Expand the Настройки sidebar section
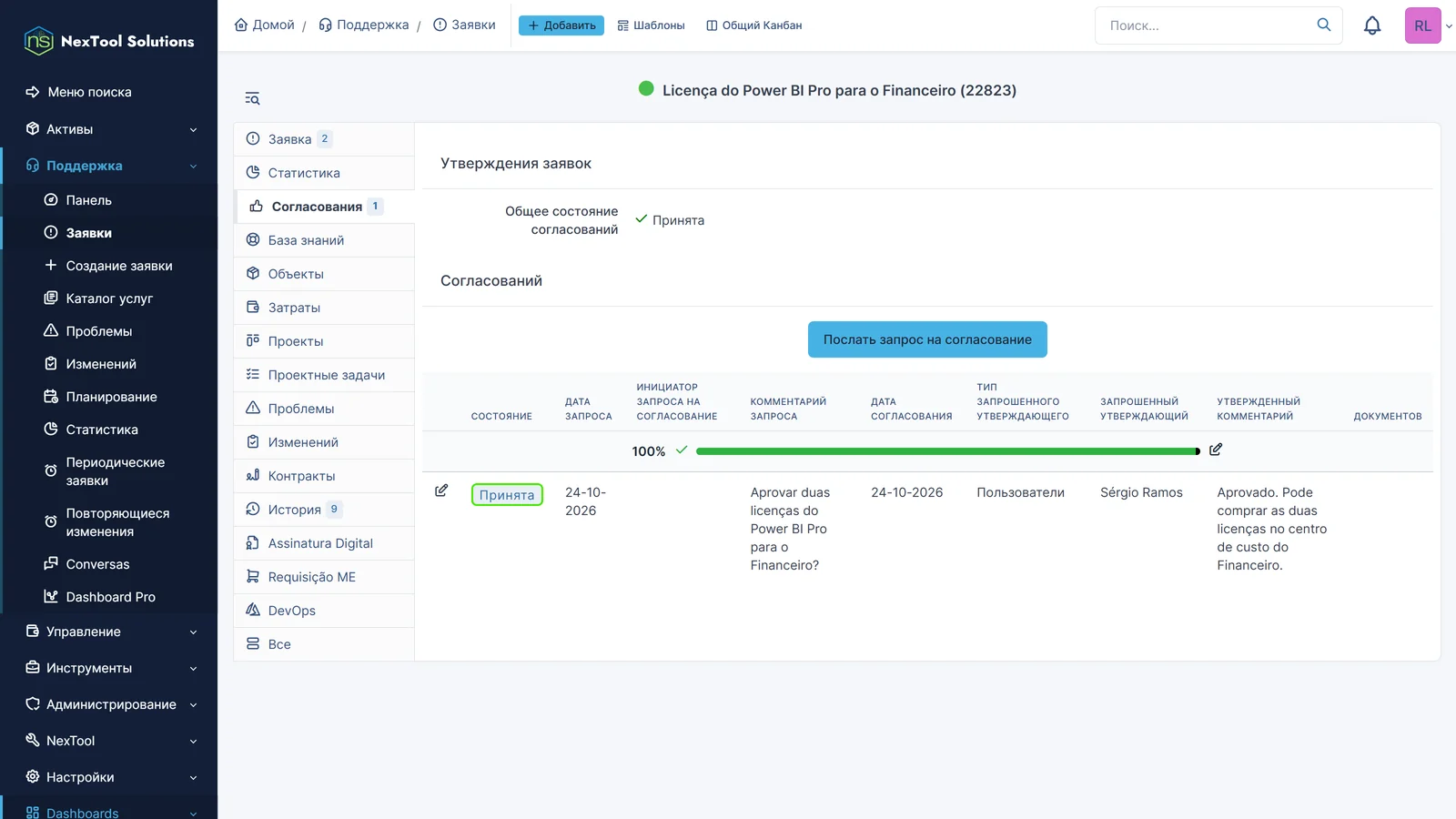 [109, 777]
